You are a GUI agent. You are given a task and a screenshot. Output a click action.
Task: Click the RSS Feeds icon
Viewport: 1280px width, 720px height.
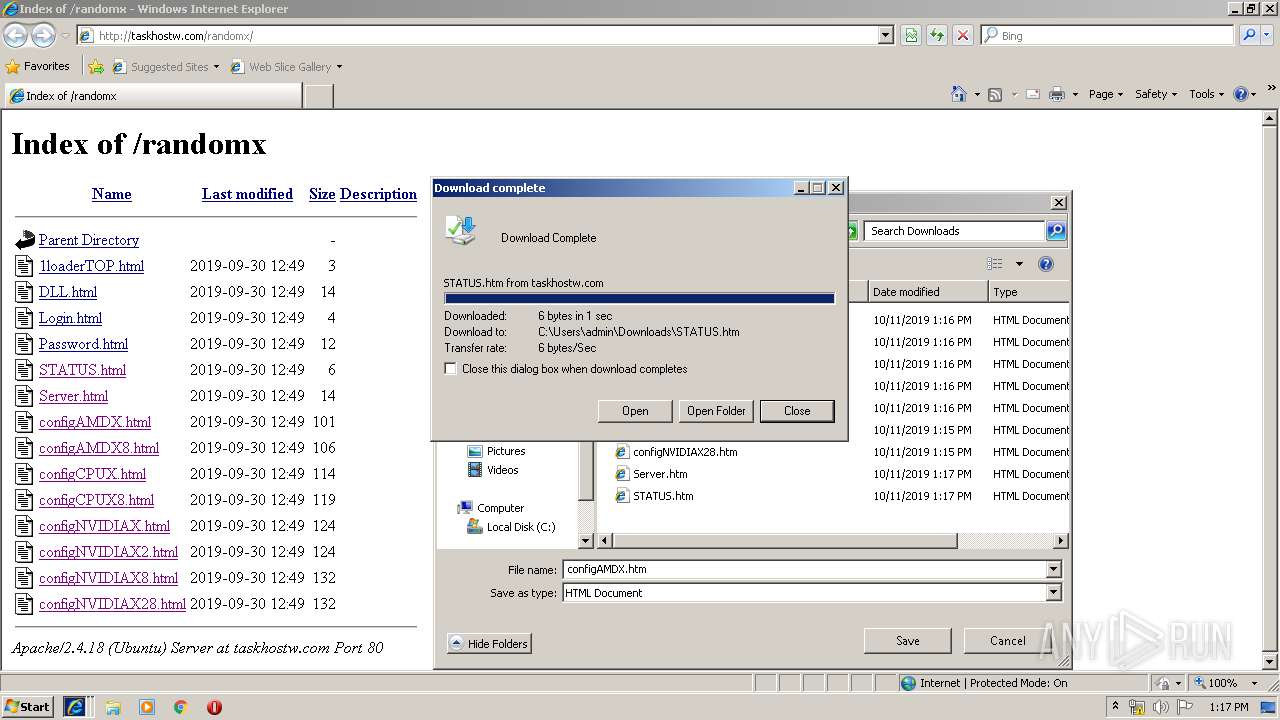(x=995, y=94)
